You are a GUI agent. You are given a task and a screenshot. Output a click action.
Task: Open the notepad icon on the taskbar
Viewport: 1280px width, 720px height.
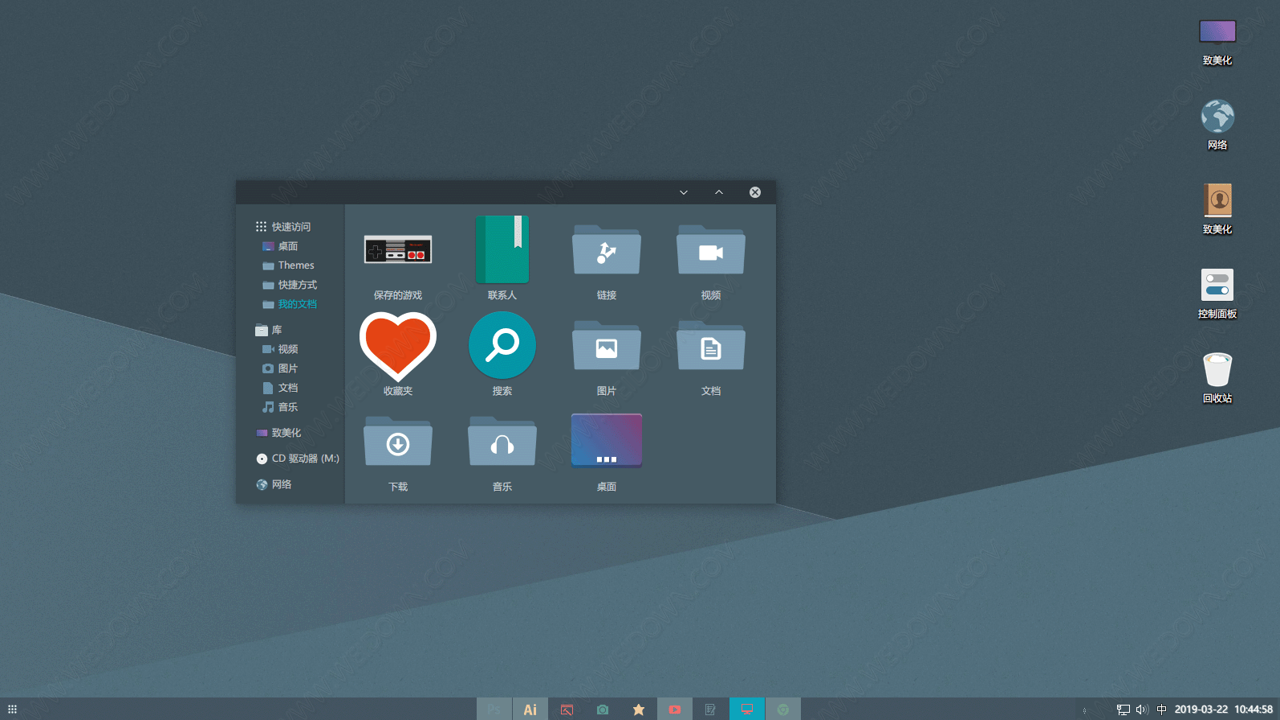point(710,709)
